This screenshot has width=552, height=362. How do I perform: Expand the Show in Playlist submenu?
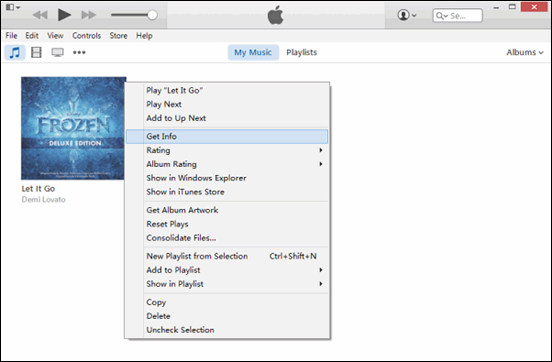(x=227, y=284)
